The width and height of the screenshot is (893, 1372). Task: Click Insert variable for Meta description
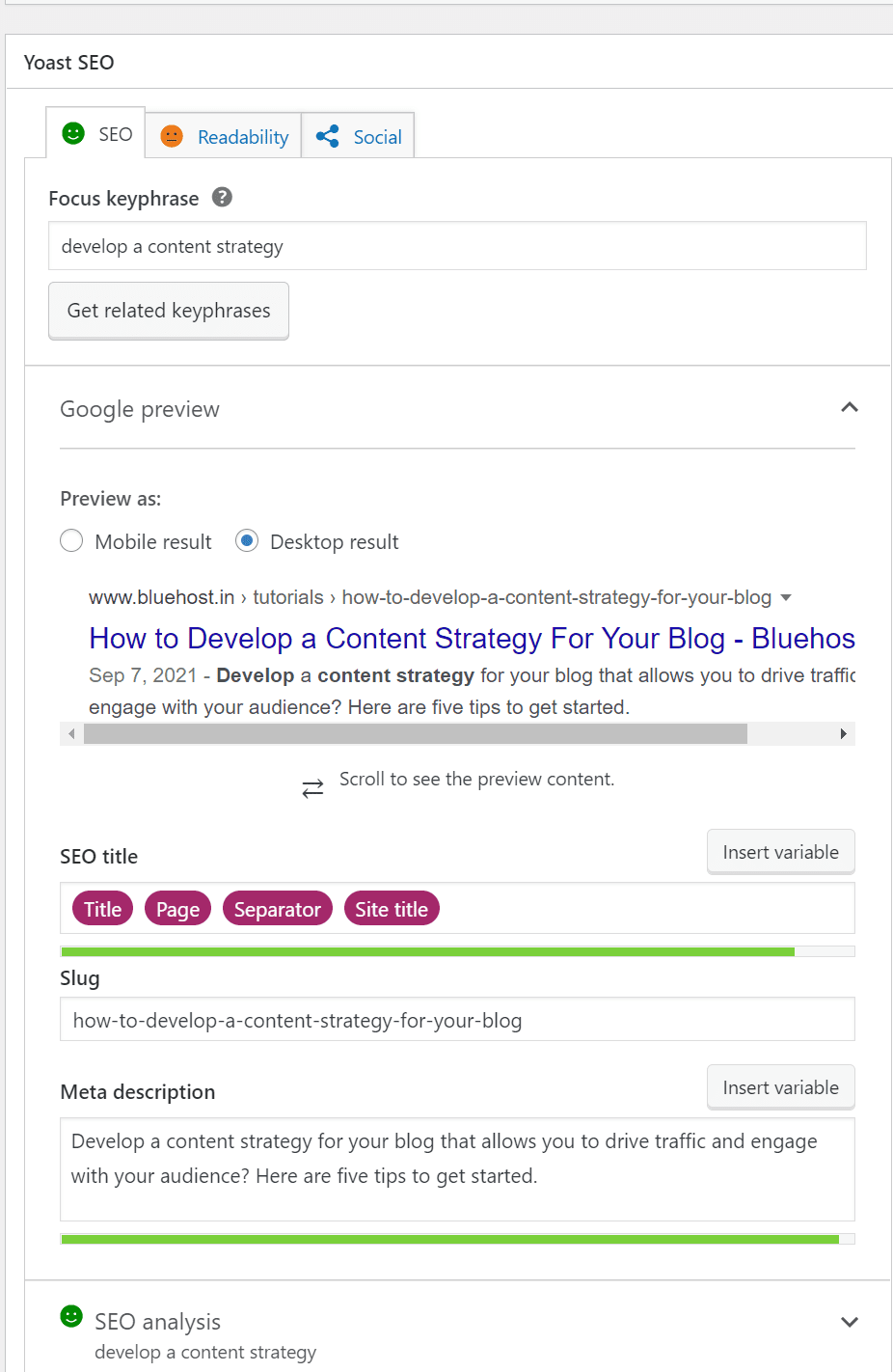pos(781,1087)
